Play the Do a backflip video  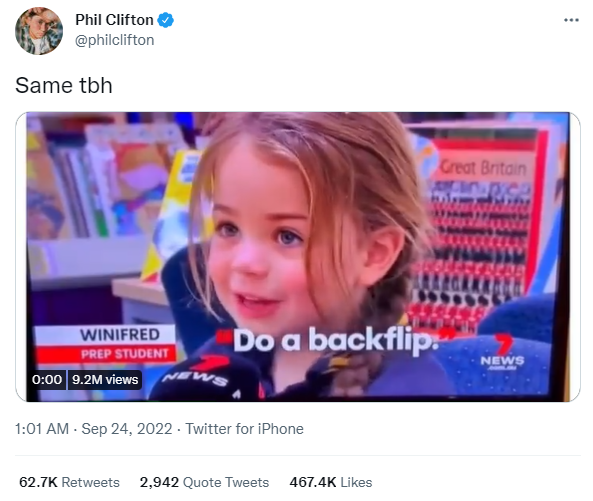pos(298,257)
